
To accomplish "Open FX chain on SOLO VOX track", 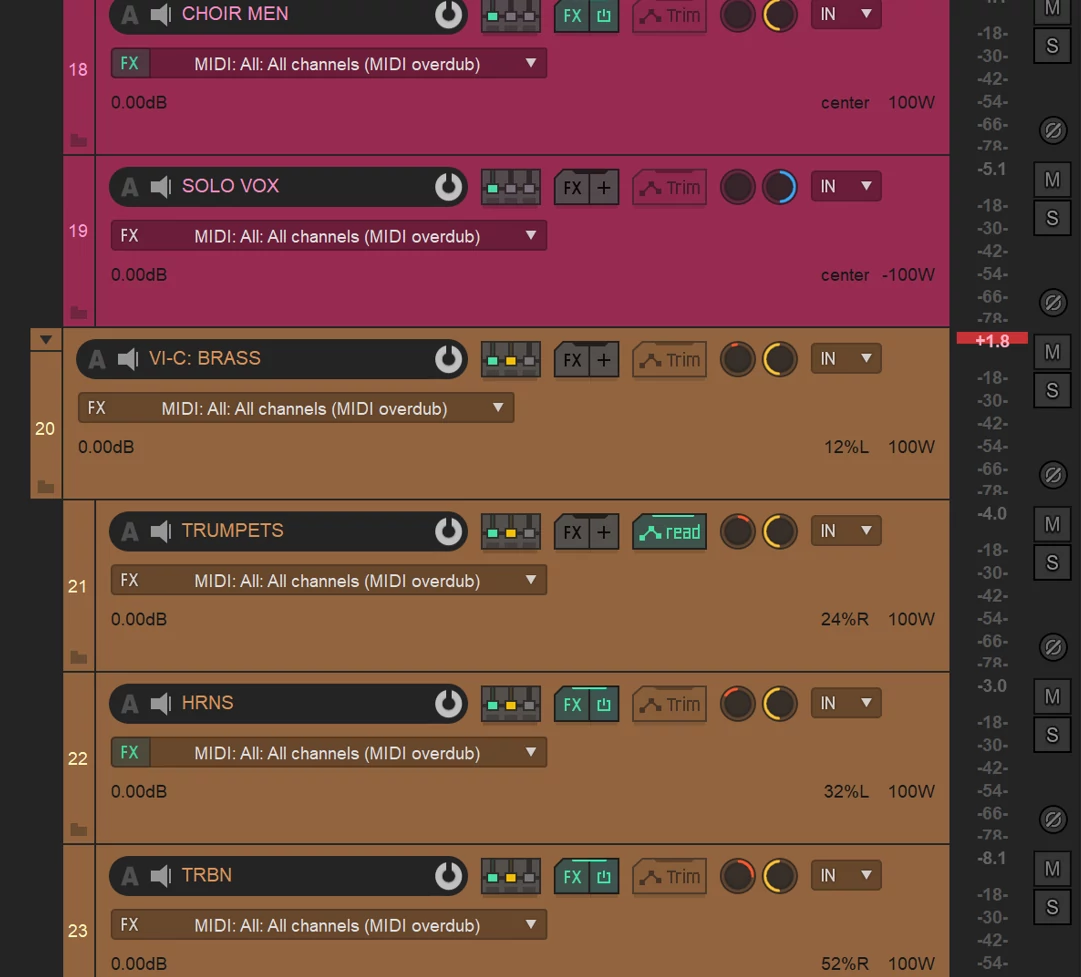I will pyautogui.click(x=572, y=188).
